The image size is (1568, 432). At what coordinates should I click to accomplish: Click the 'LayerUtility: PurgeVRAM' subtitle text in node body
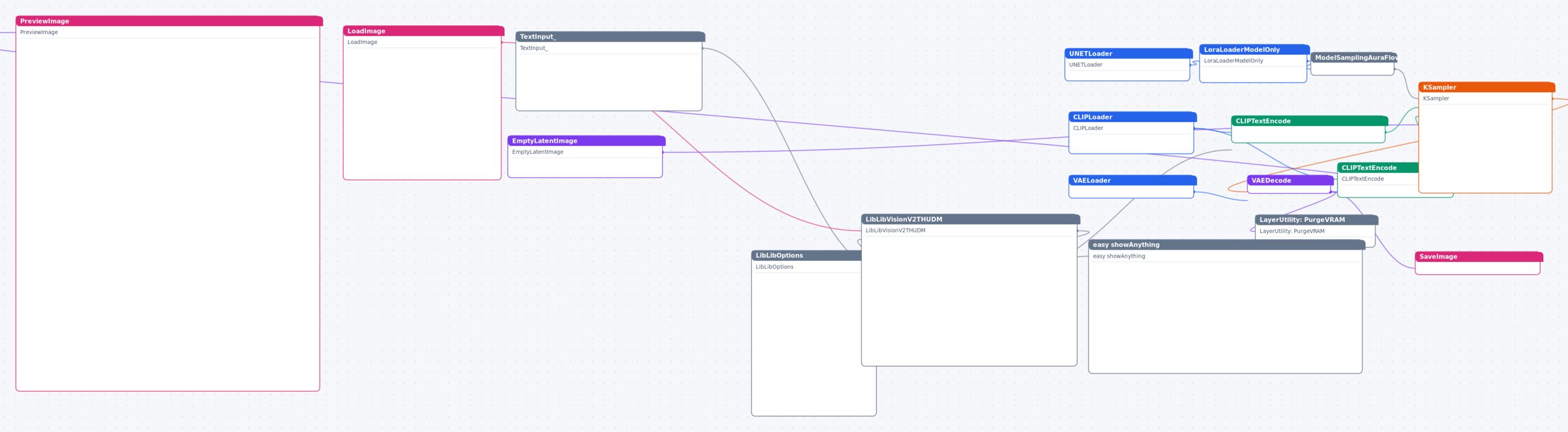click(1292, 231)
